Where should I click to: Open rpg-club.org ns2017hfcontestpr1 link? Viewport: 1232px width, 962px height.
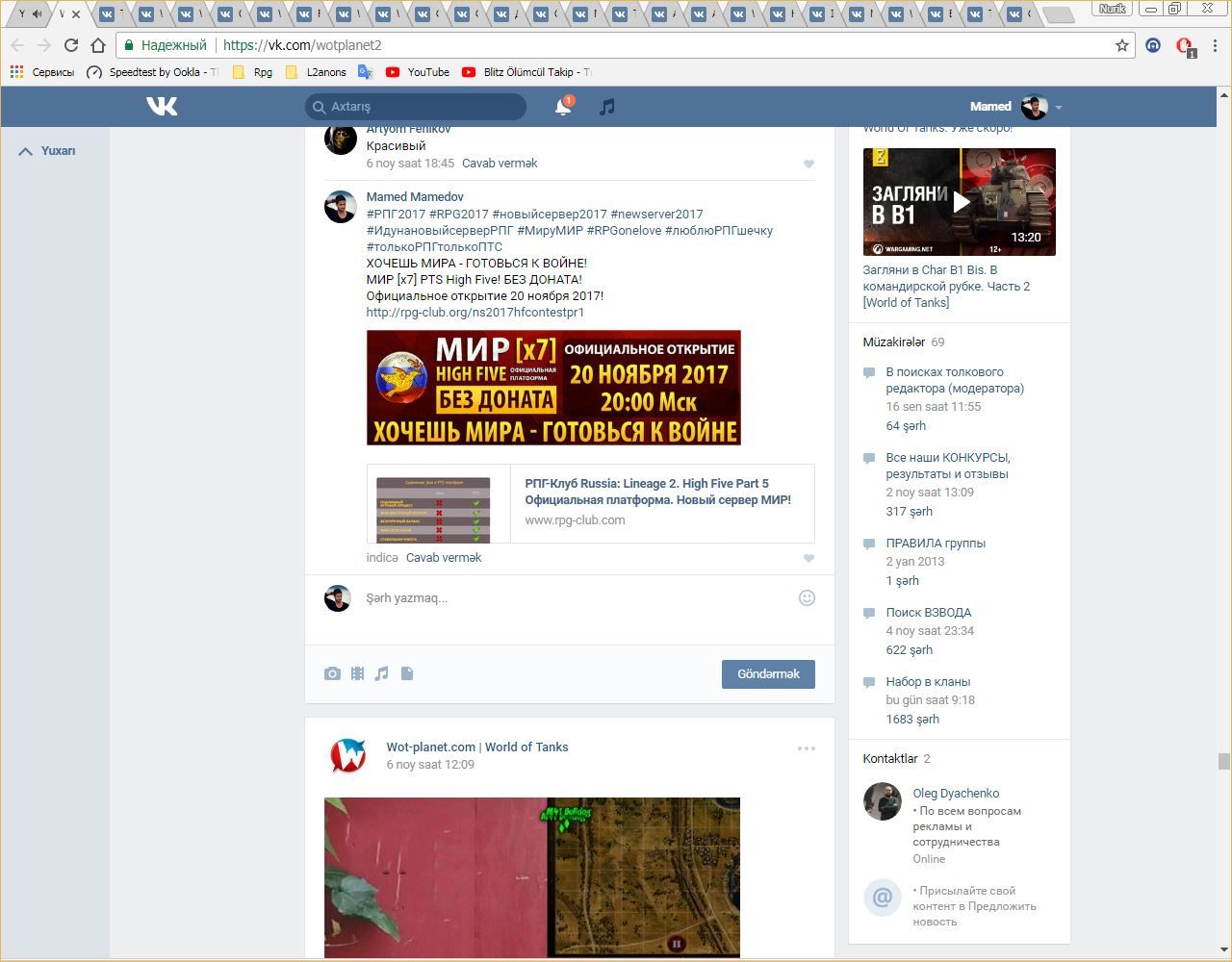coord(475,313)
